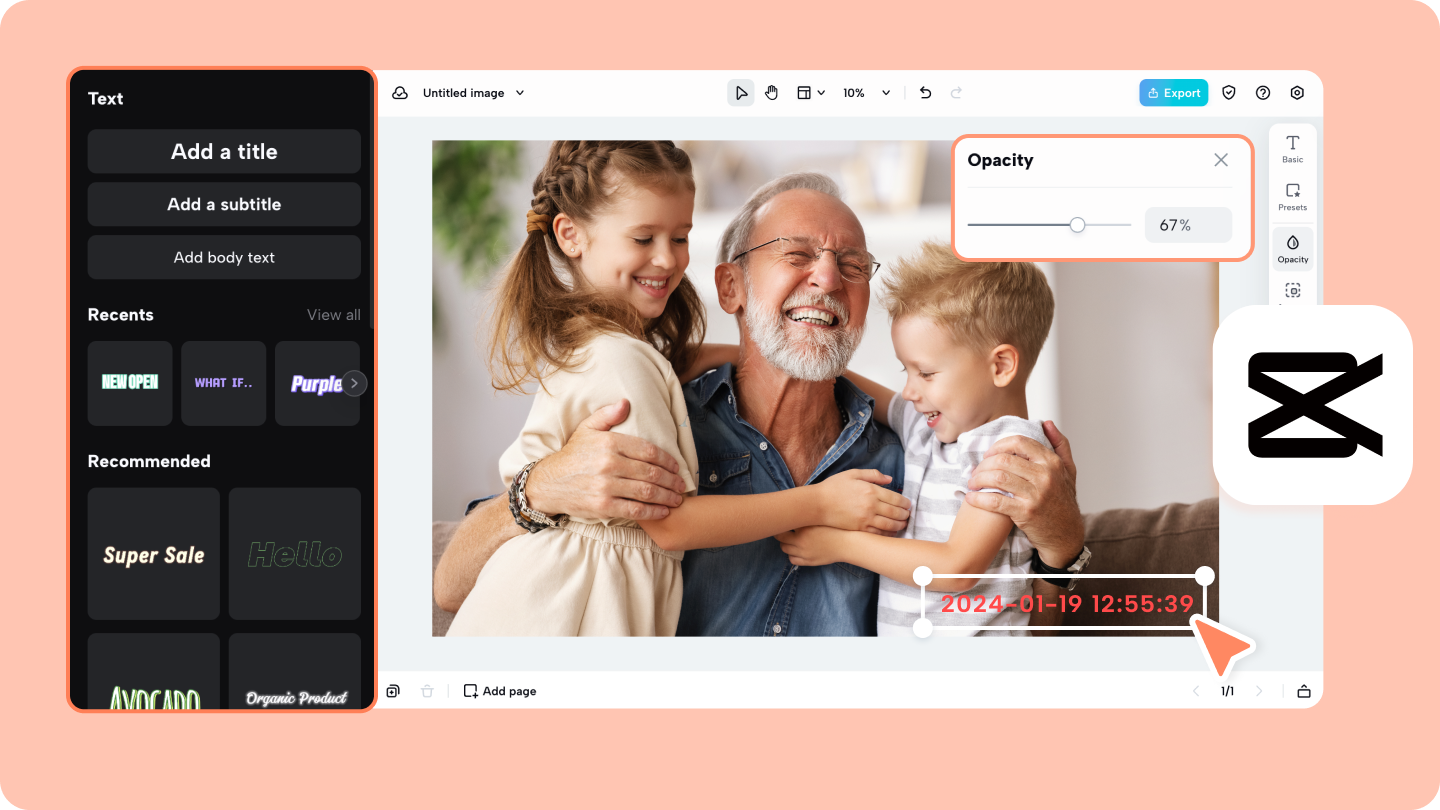The width and height of the screenshot is (1440, 810).
Task: Open the settings gear menu
Action: pyautogui.click(x=1297, y=92)
